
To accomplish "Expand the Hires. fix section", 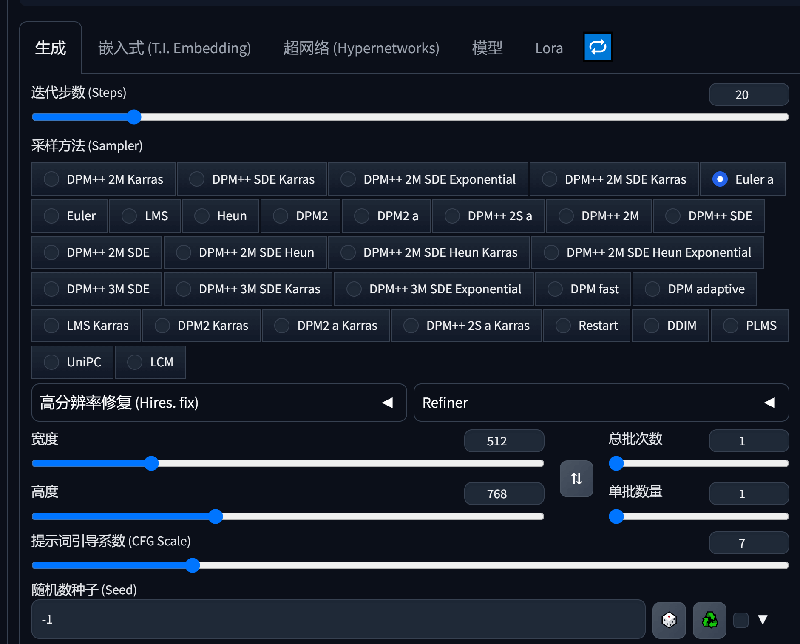I will [x=219, y=403].
